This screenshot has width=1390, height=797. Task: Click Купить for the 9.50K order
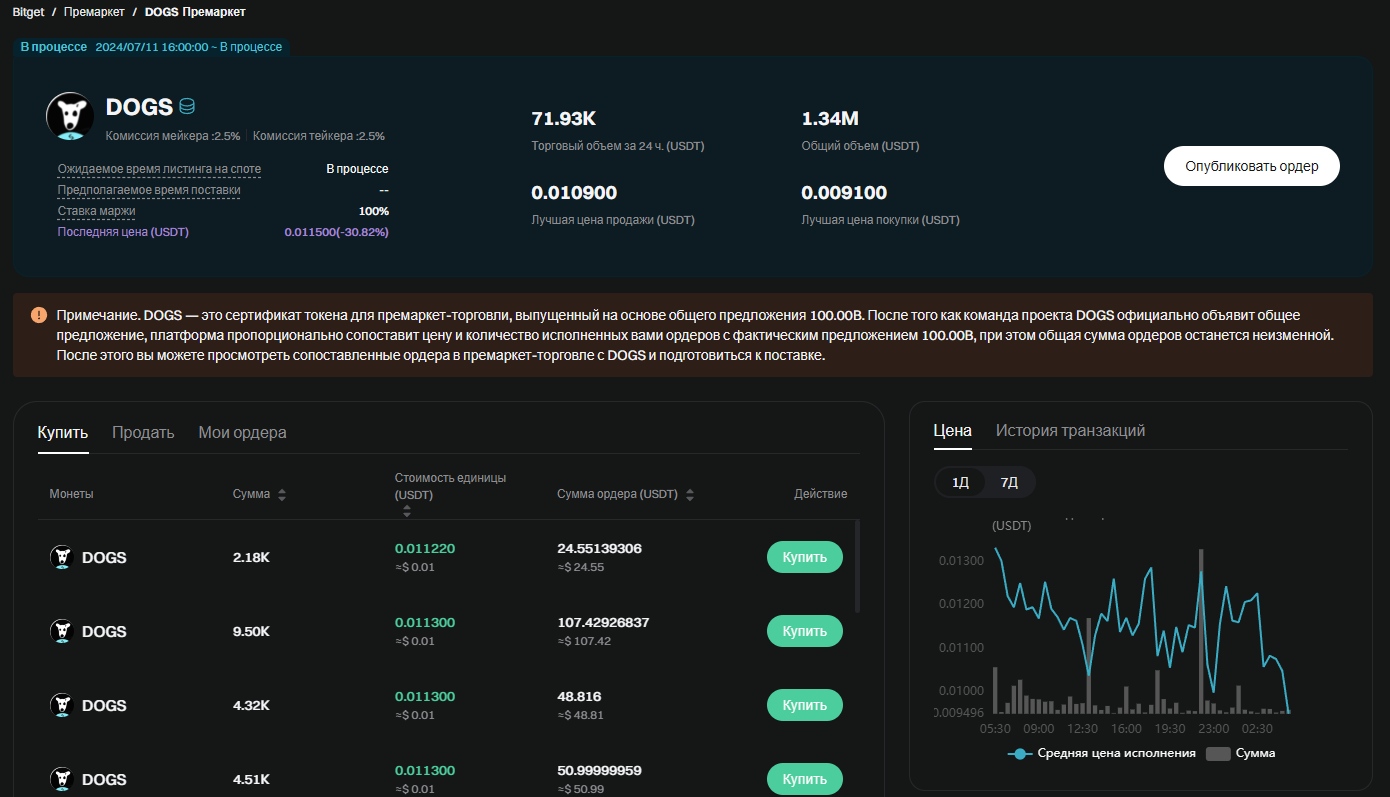[805, 631]
